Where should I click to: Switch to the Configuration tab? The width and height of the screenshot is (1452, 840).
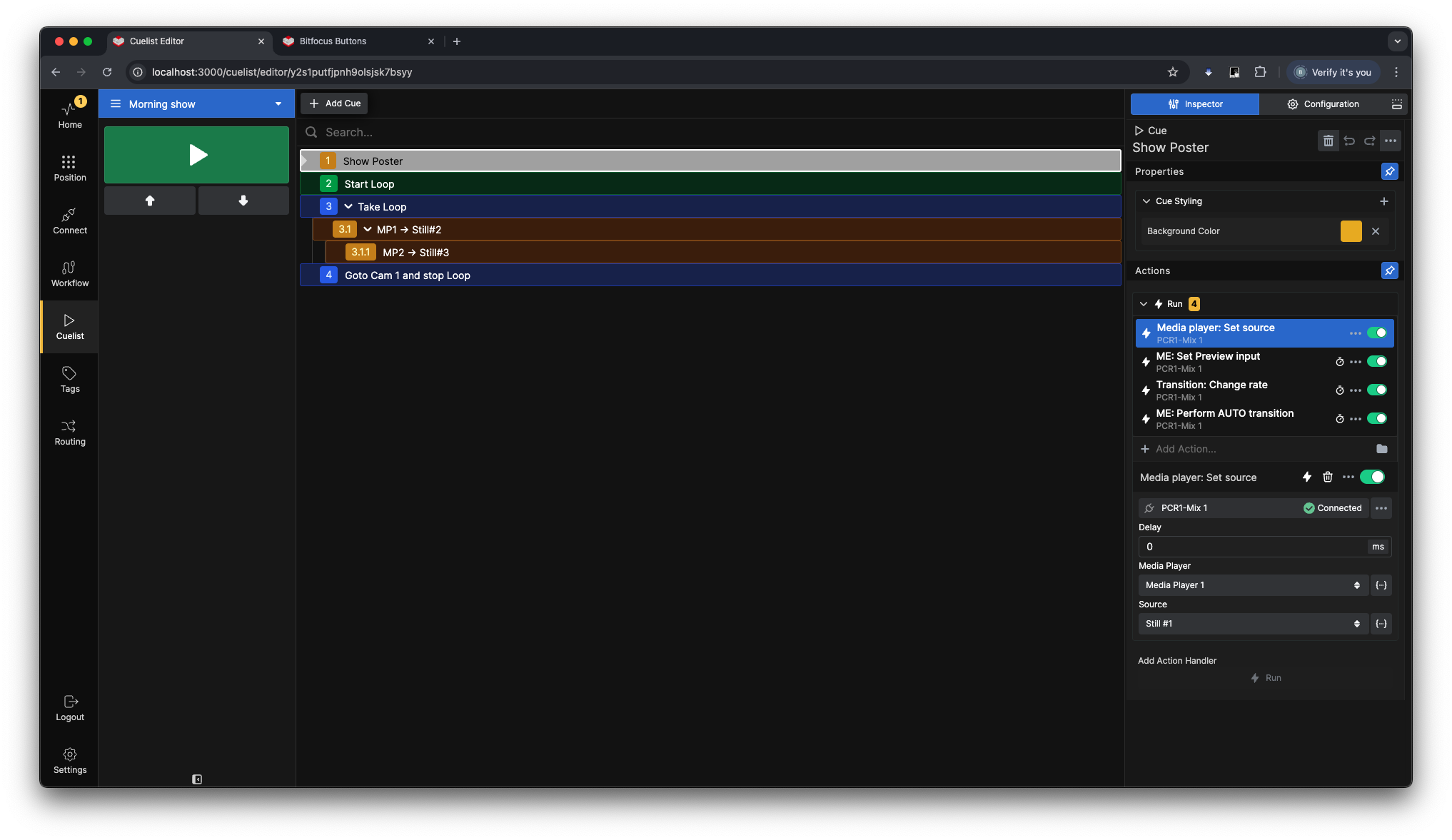coord(1323,104)
